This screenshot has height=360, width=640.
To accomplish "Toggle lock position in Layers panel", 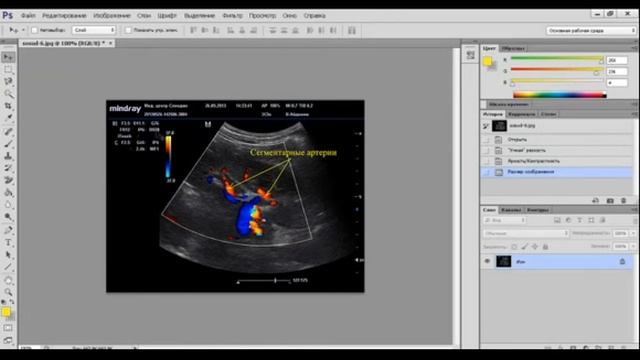I will pyautogui.click(x=535, y=247).
